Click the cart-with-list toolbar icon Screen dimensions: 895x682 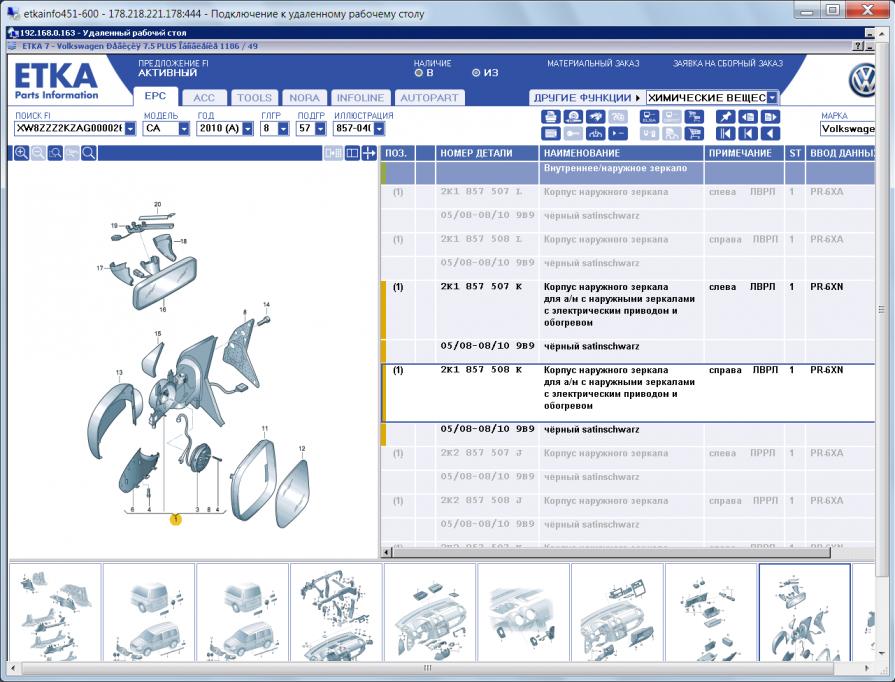tap(694, 117)
